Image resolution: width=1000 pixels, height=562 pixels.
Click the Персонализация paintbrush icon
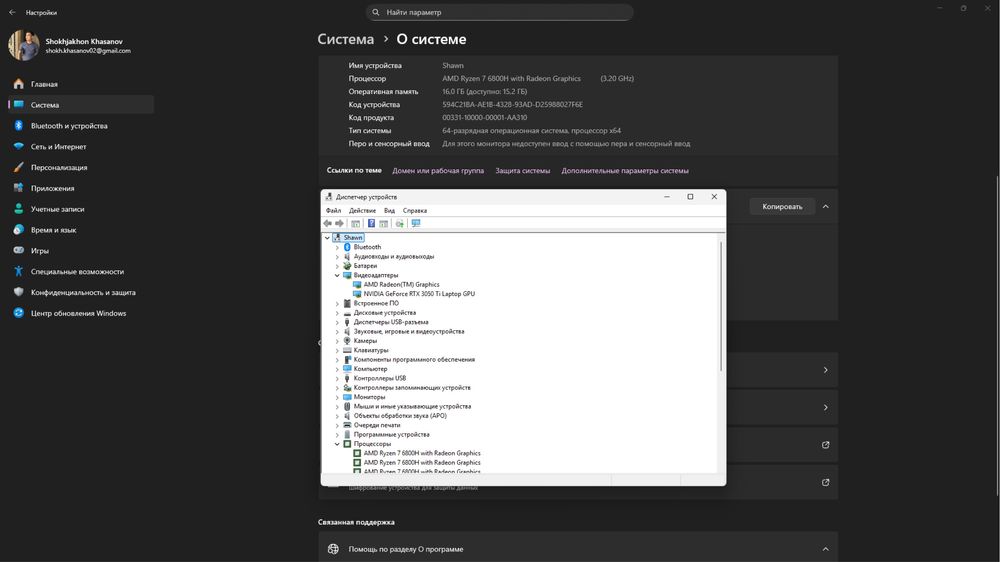tap(18, 167)
